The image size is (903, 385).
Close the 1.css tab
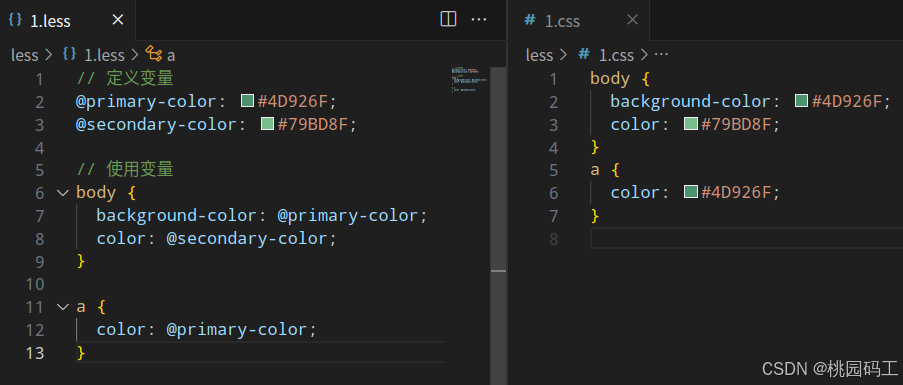[632, 20]
